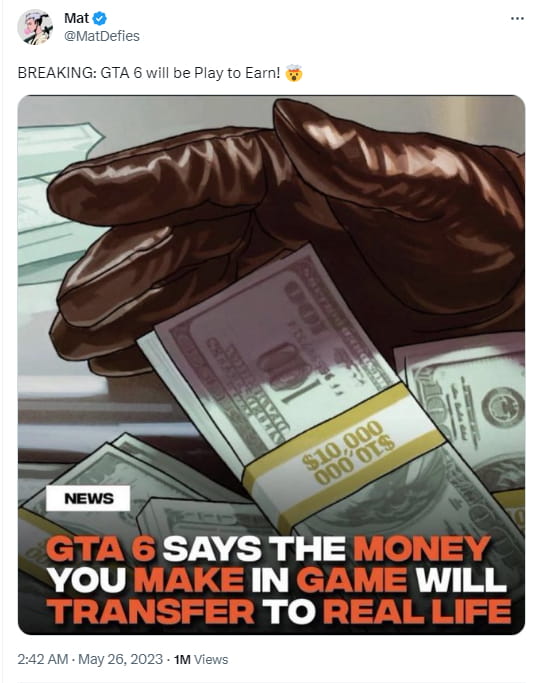This screenshot has height=683, width=540.
Task: Open the @MatDefies handle link
Action: click(x=102, y=36)
